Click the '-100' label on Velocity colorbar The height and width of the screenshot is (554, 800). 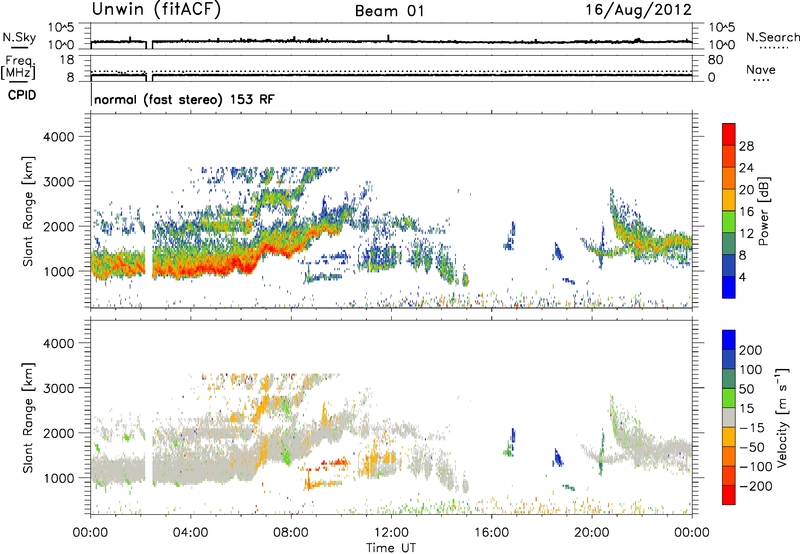pos(756,467)
